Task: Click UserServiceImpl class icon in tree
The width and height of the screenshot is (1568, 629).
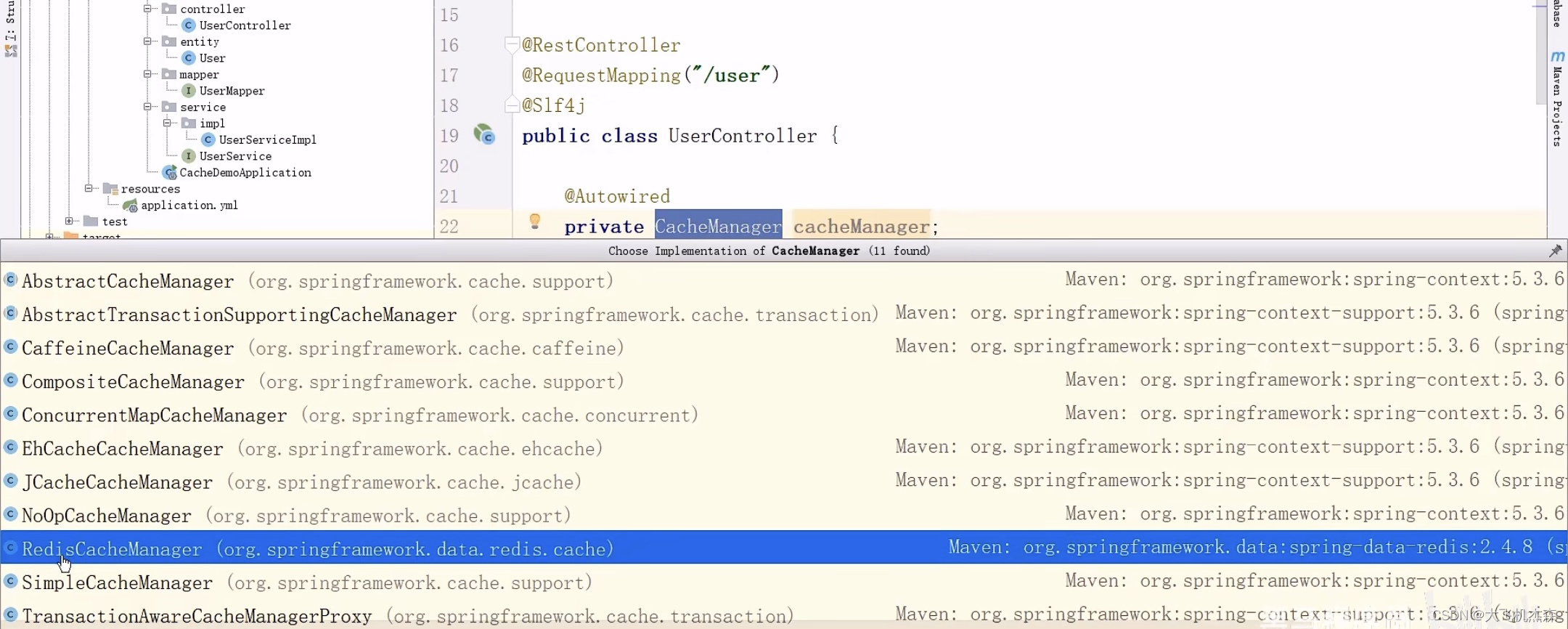Action: click(x=208, y=139)
